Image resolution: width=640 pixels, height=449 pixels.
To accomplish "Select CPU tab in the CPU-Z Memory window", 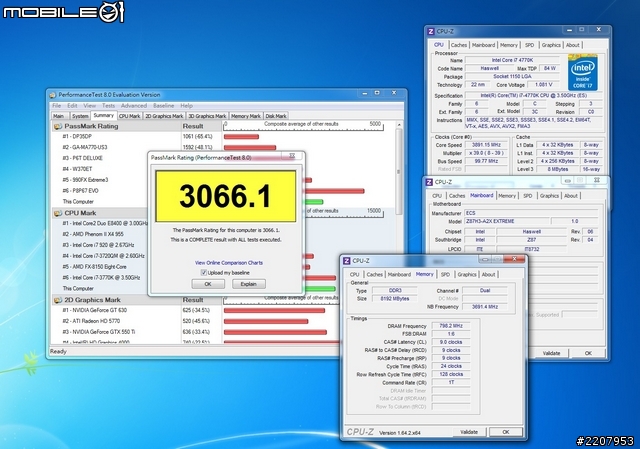I will (354, 275).
